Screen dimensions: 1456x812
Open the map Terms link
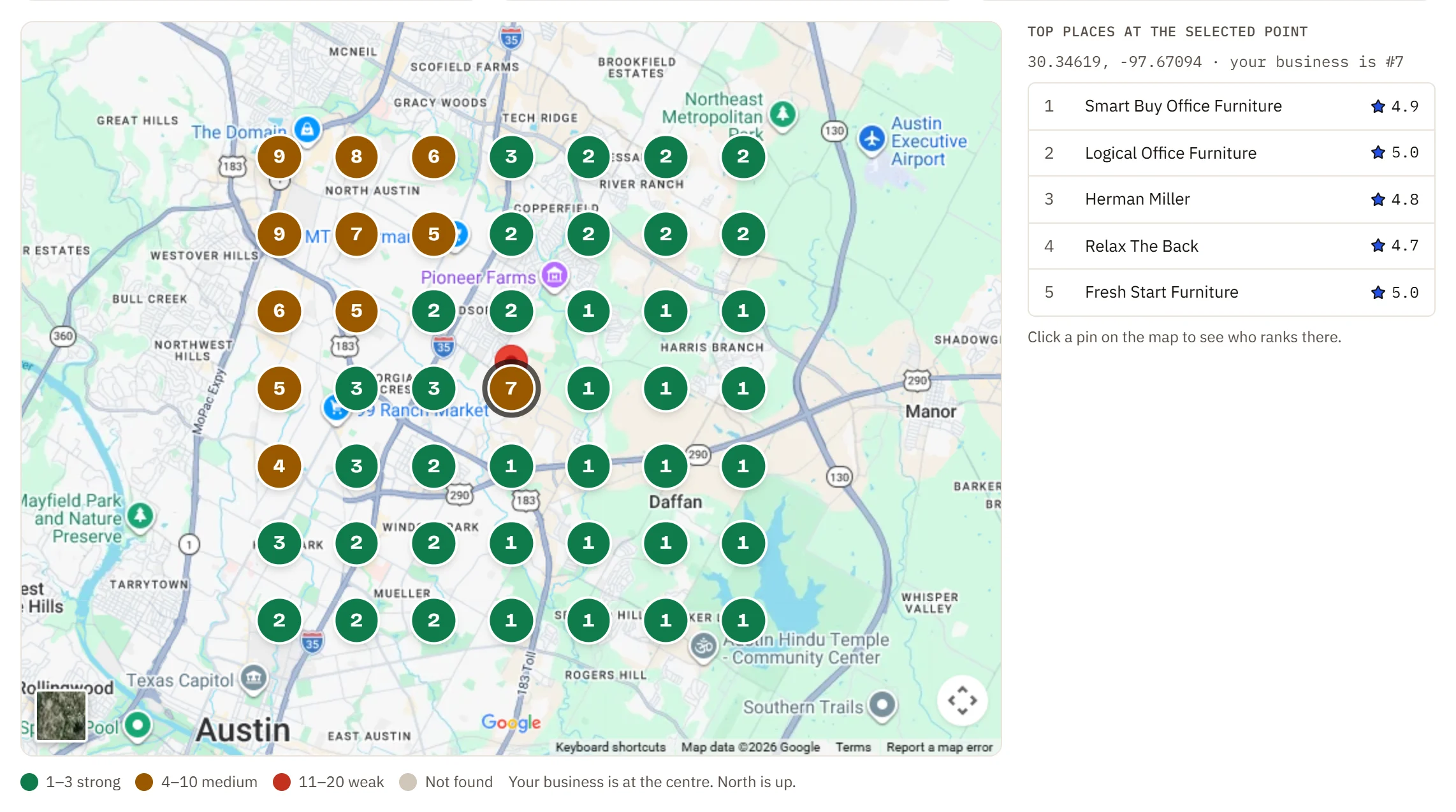(x=853, y=747)
